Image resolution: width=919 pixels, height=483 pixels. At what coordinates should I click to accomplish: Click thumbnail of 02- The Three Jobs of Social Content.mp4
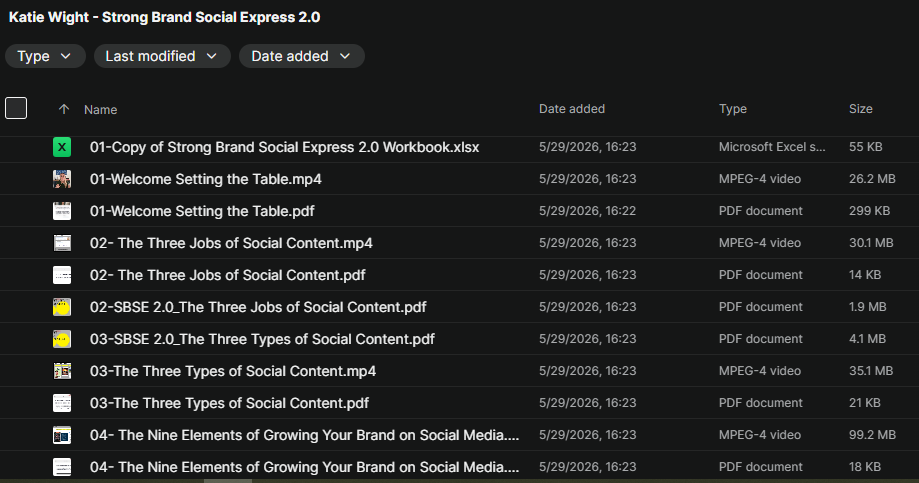click(x=62, y=243)
